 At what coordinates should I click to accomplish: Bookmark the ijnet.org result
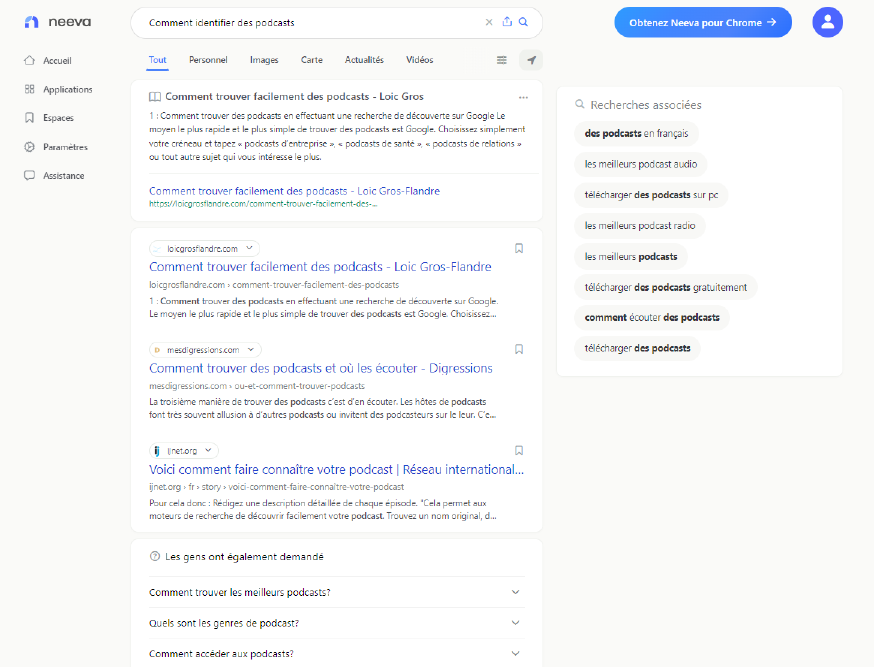pos(519,450)
